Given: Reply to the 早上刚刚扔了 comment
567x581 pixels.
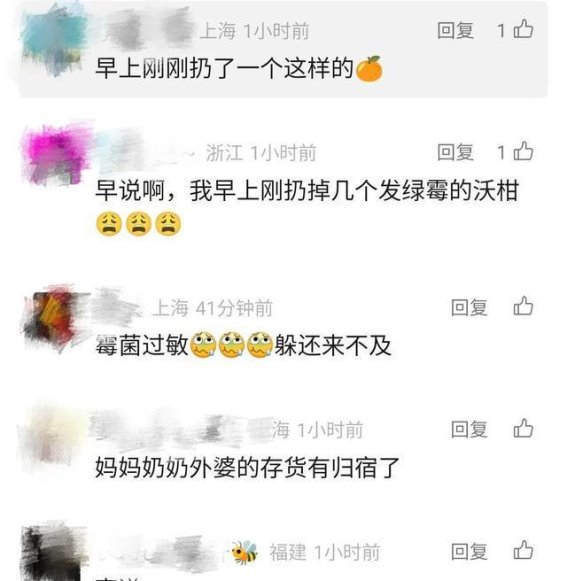Looking at the screenshot, I should coord(455,30).
